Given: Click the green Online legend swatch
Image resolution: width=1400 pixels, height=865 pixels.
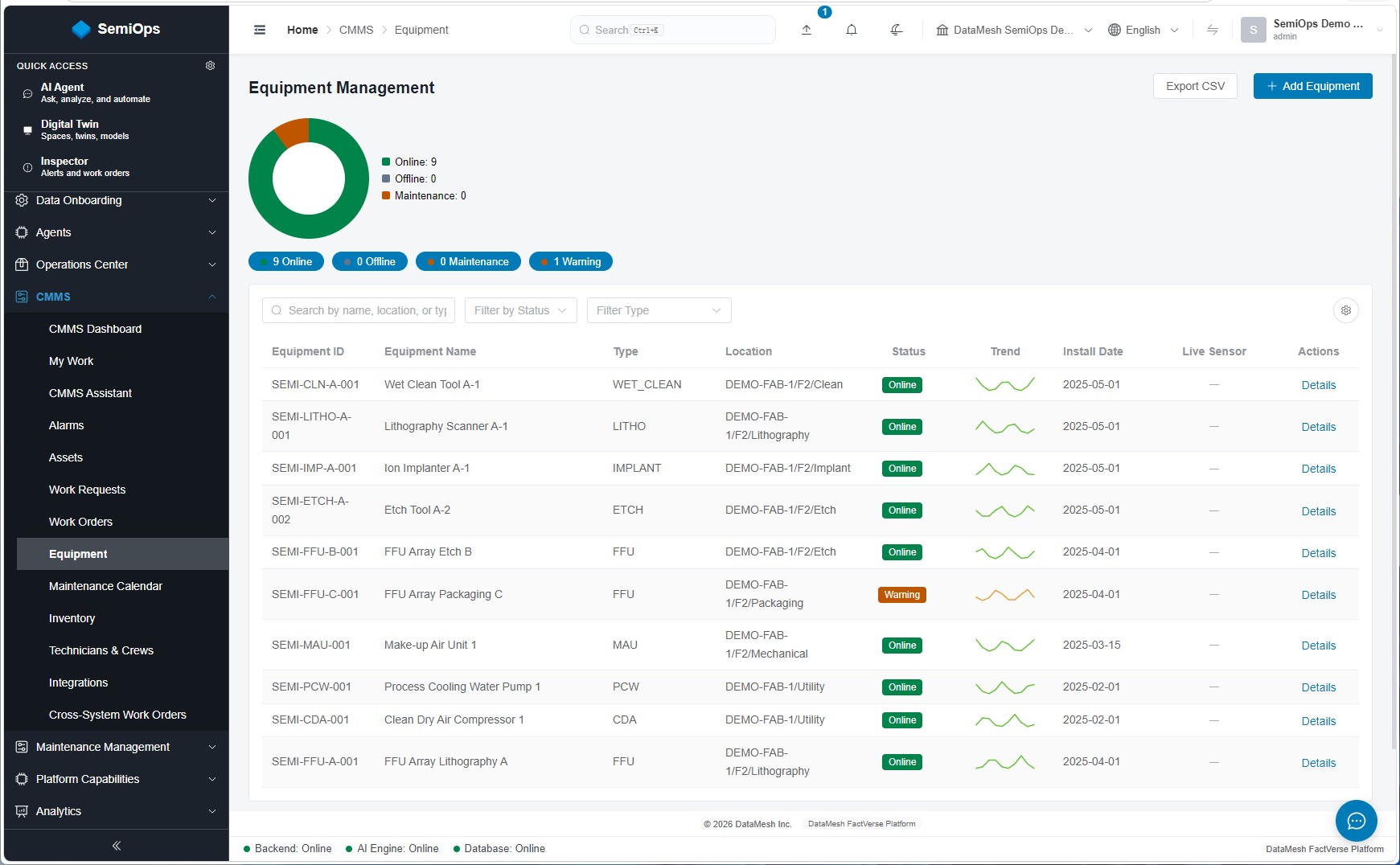Looking at the screenshot, I should point(386,162).
